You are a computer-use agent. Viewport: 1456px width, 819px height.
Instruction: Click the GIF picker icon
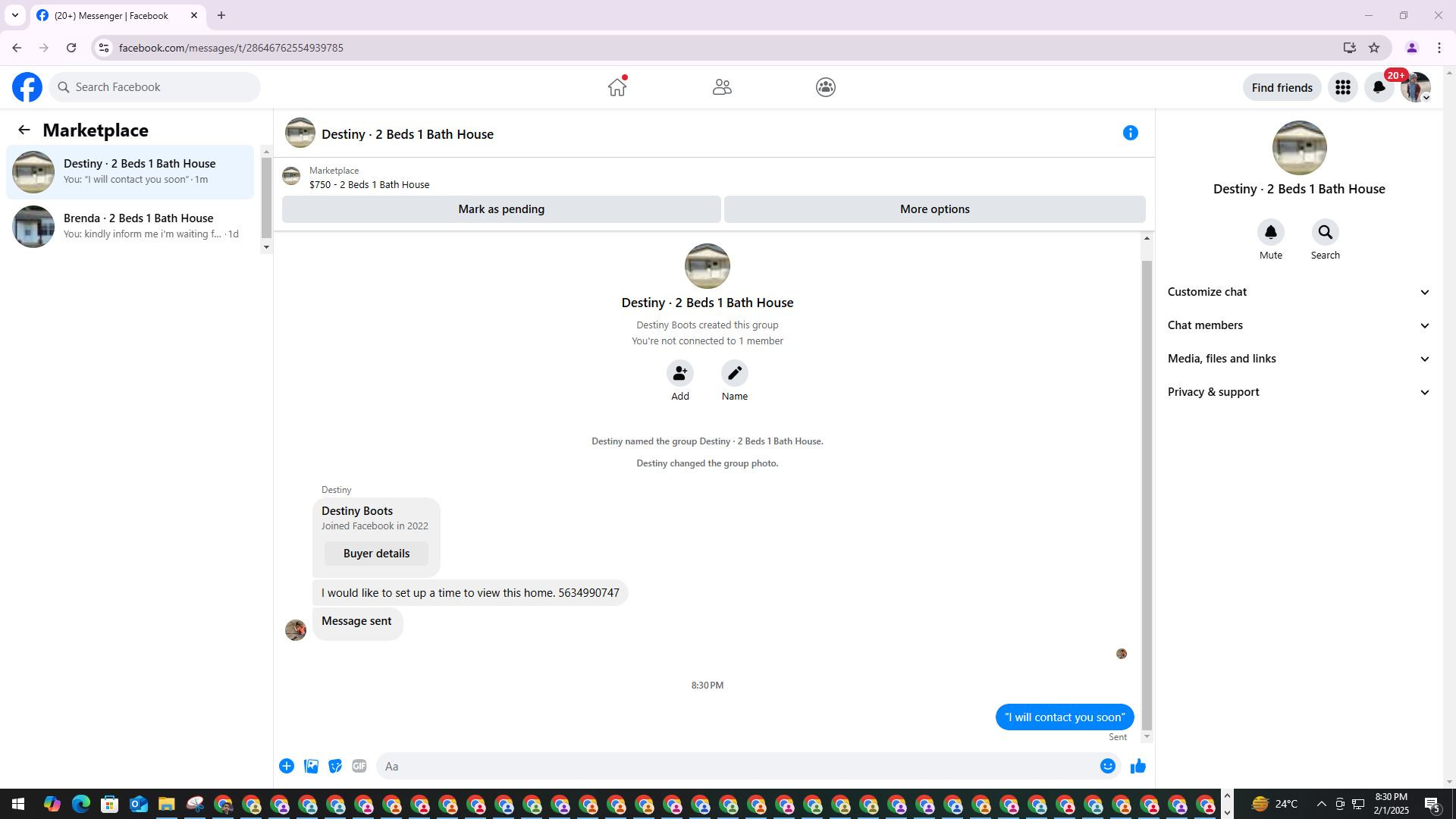click(359, 767)
